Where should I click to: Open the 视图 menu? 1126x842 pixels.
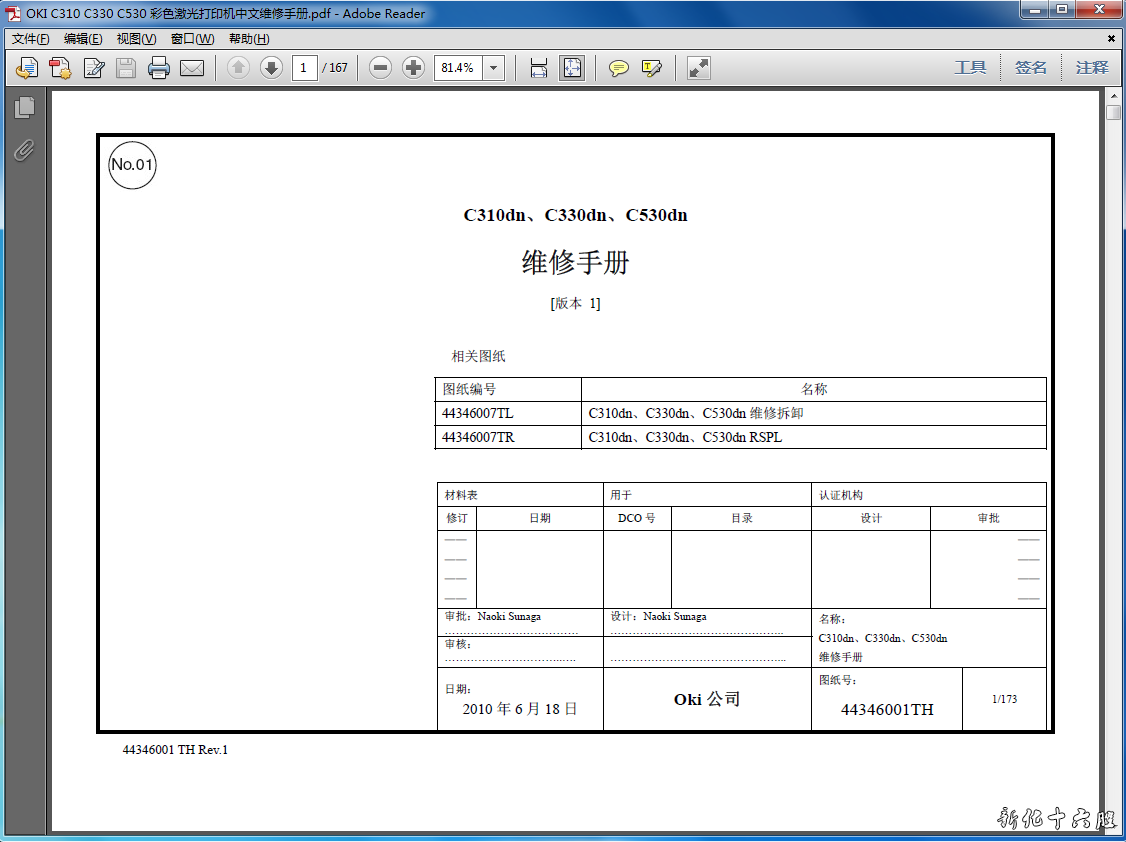(x=136, y=39)
